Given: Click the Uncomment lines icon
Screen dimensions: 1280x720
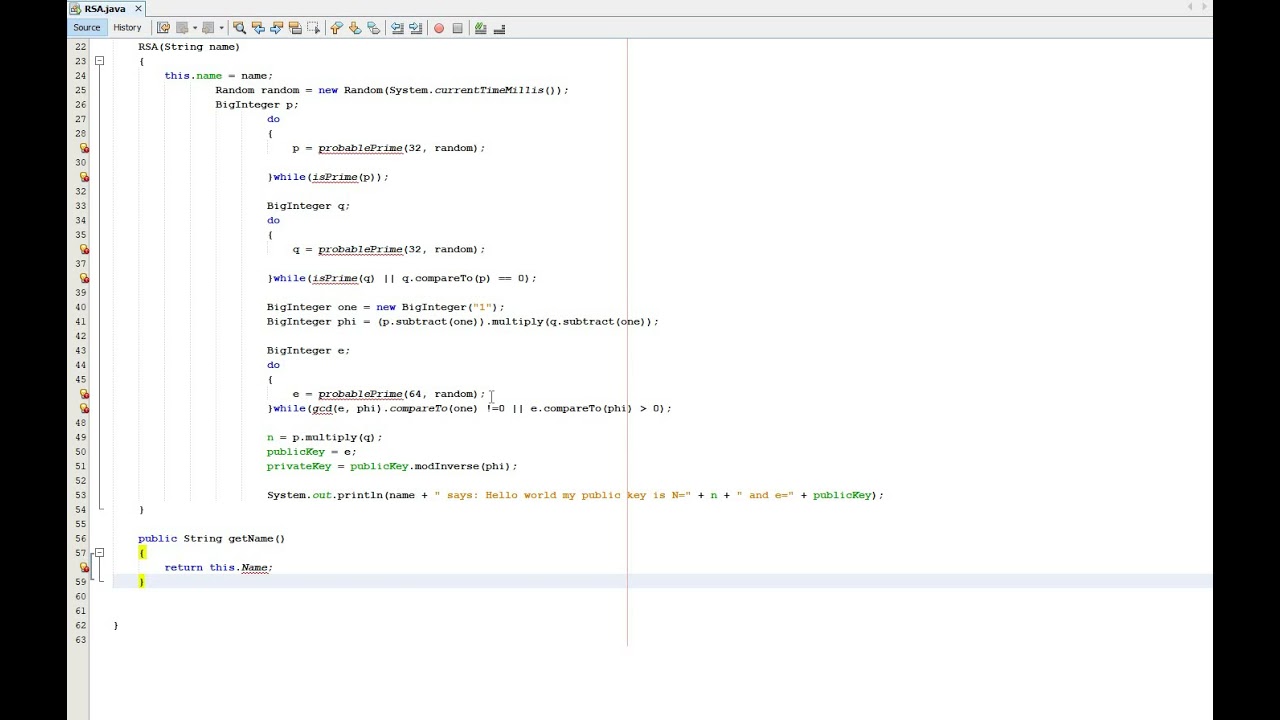Looking at the screenshot, I should [x=499, y=28].
